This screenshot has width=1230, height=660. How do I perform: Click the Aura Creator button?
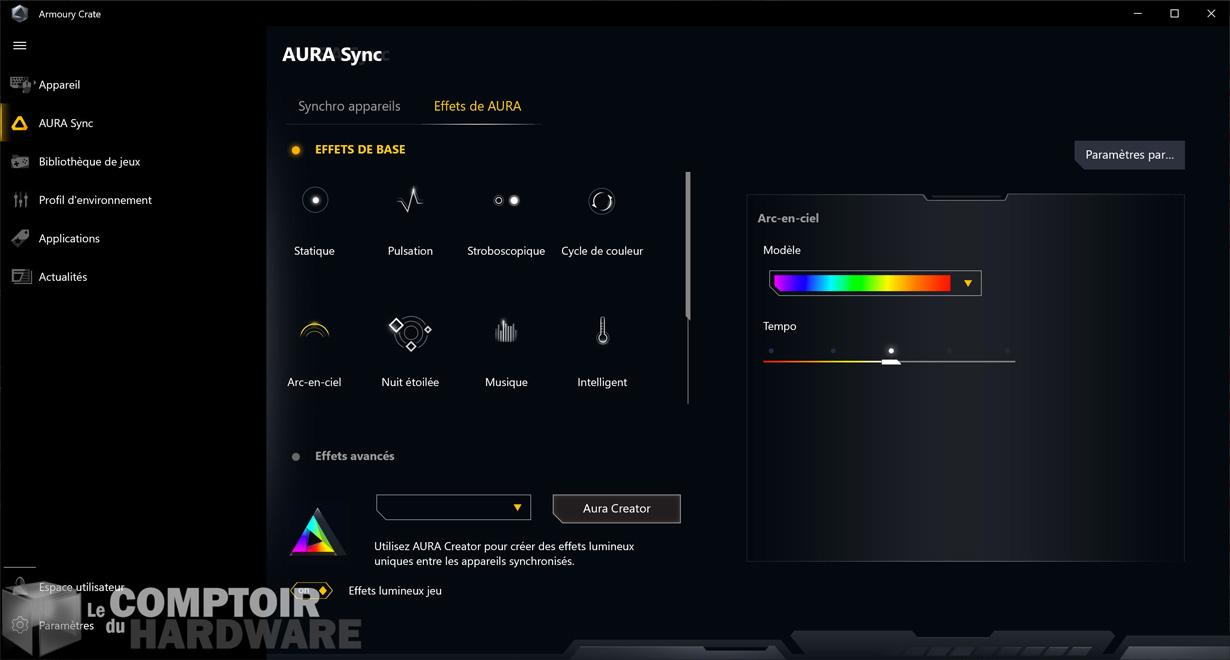point(616,508)
